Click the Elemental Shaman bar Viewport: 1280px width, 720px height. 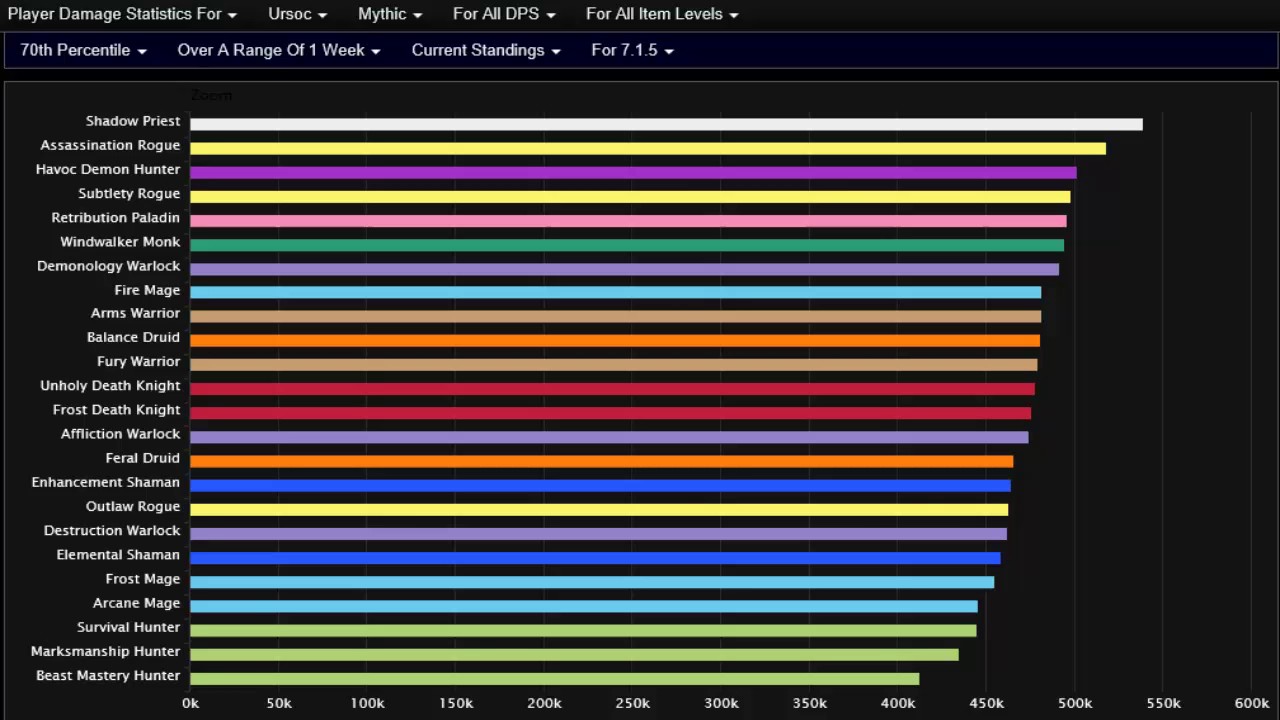pyautogui.click(x=595, y=558)
